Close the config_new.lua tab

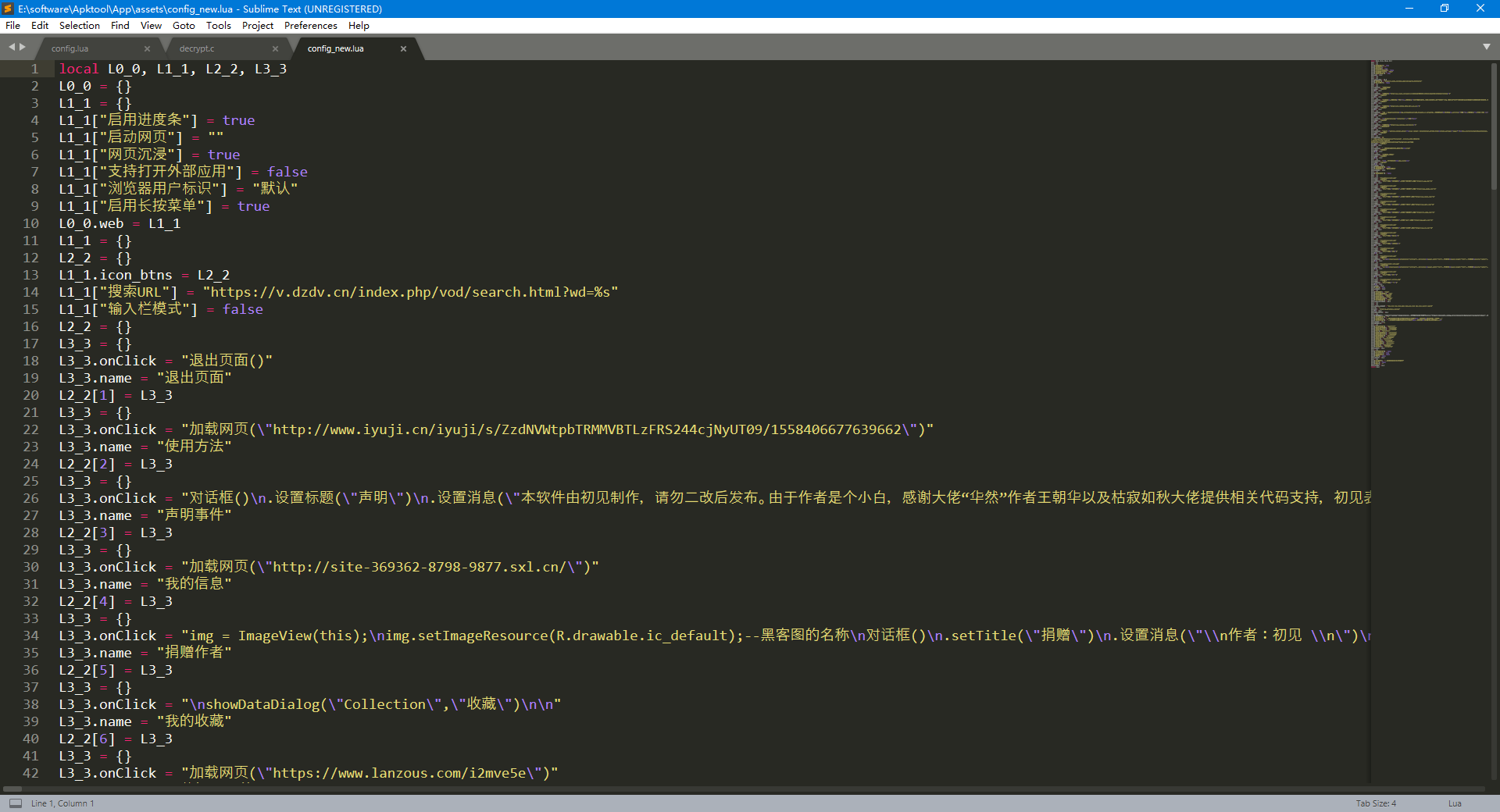(x=404, y=48)
